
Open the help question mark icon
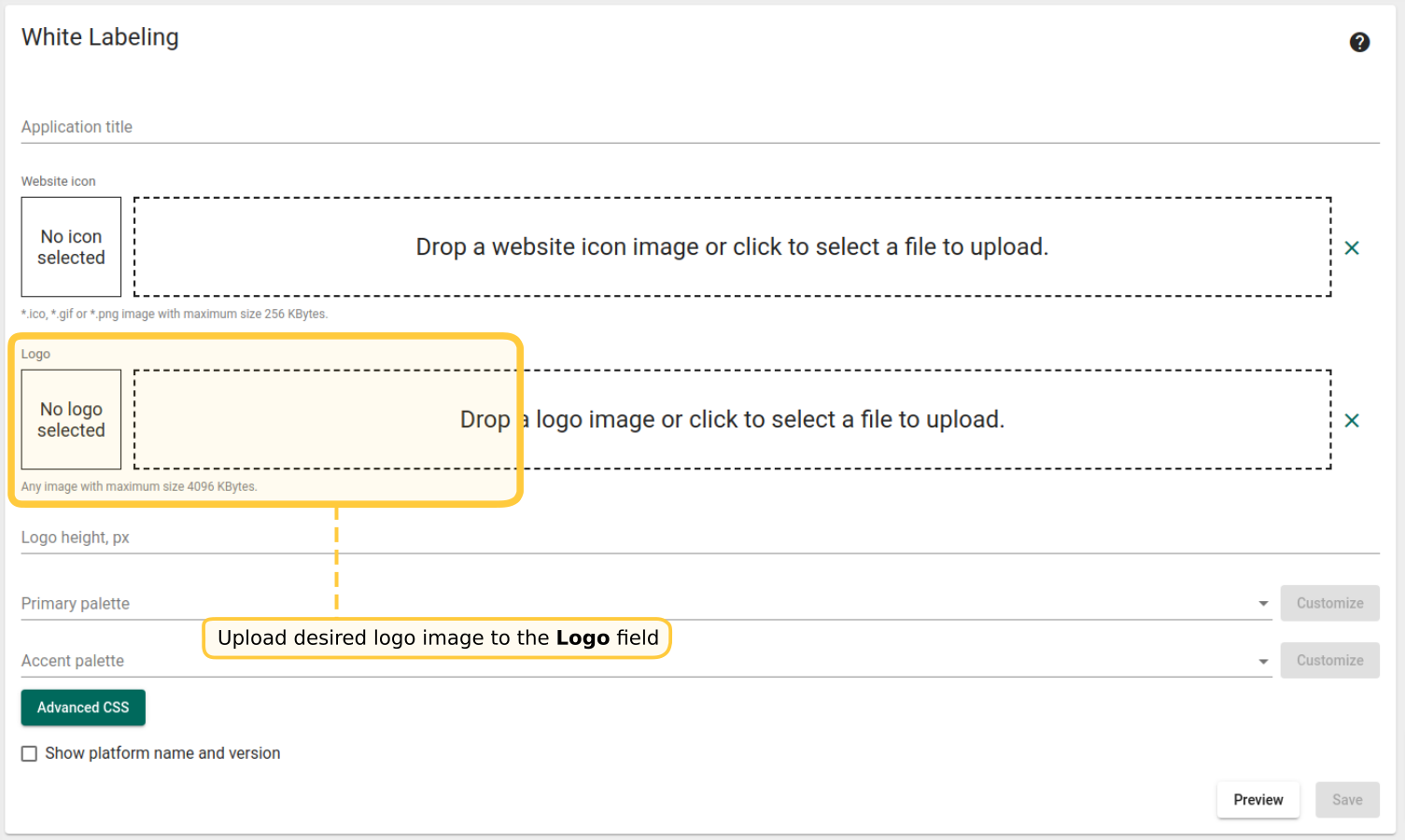pyautogui.click(x=1359, y=42)
